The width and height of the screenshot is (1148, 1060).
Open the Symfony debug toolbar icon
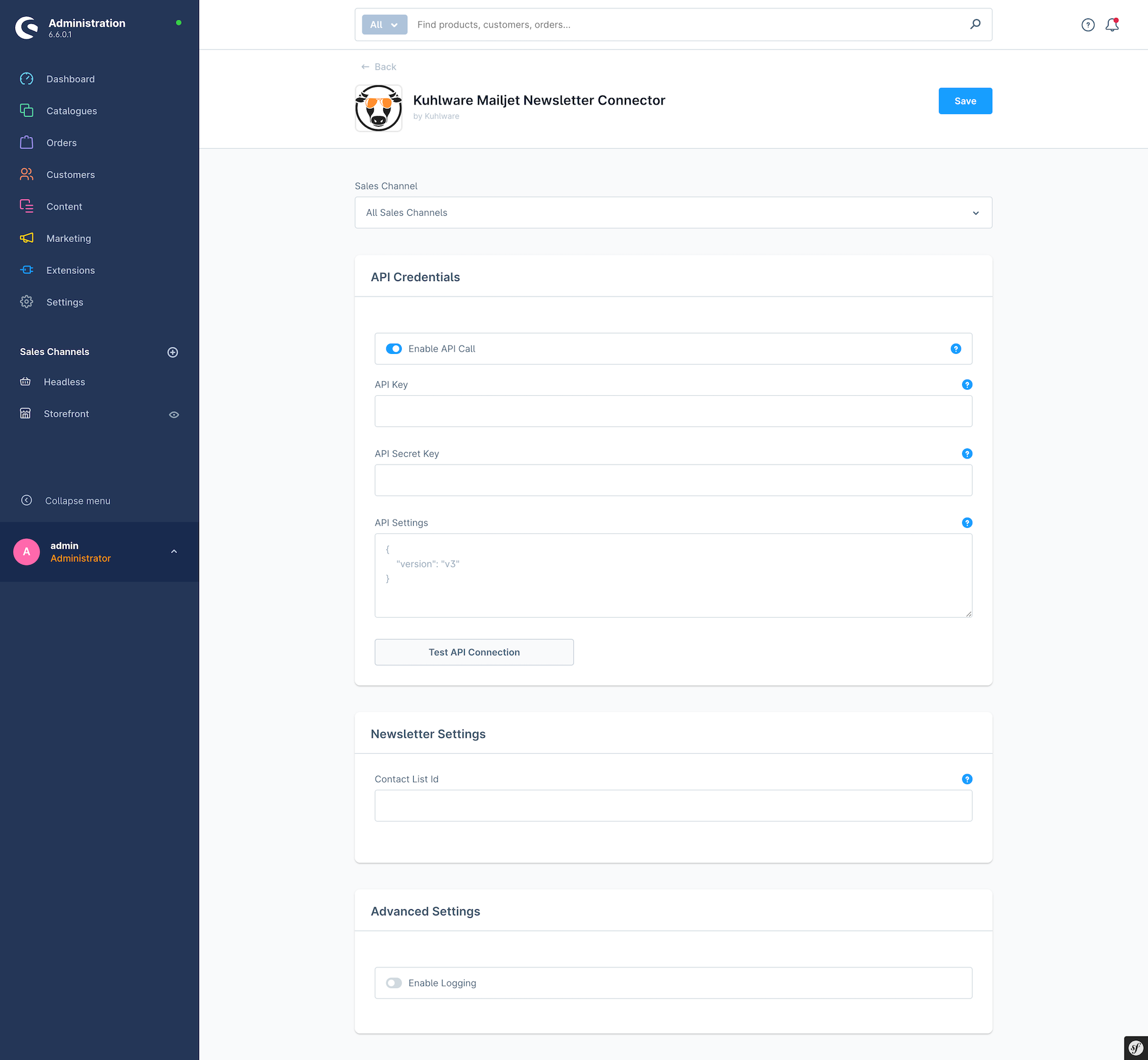coord(1136,1048)
